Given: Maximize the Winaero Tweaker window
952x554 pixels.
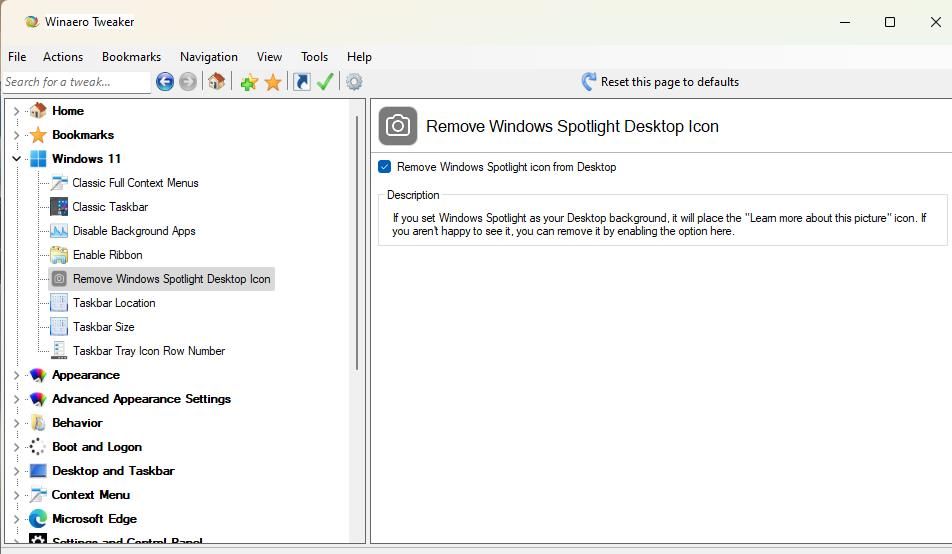Looking at the screenshot, I should (x=889, y=22).
